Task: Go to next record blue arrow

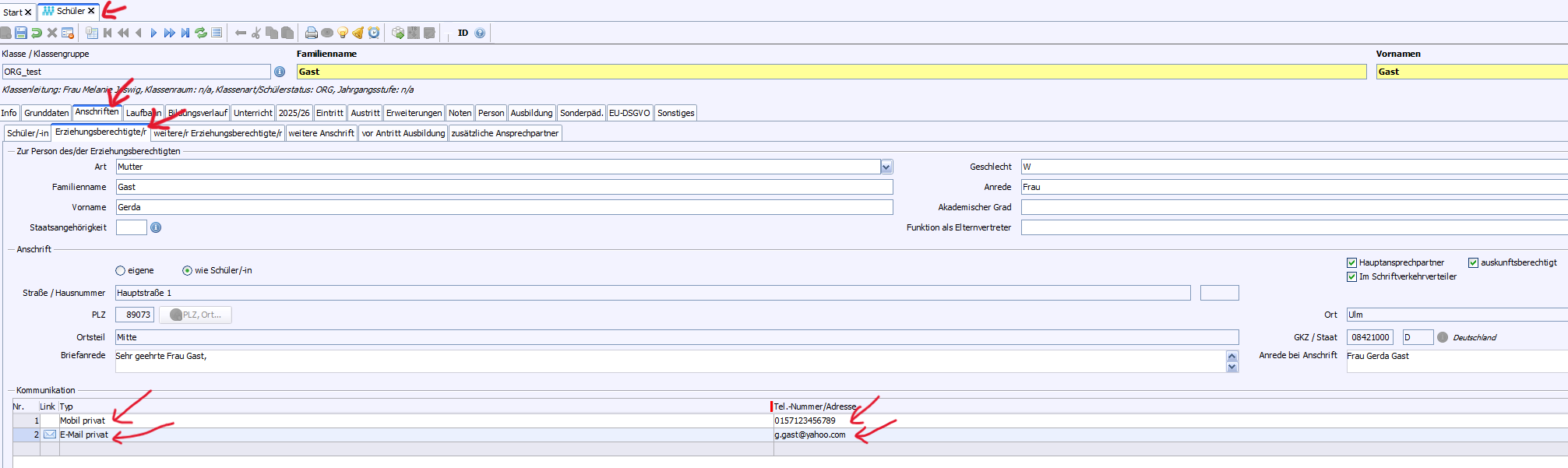Action: point(153,33)
